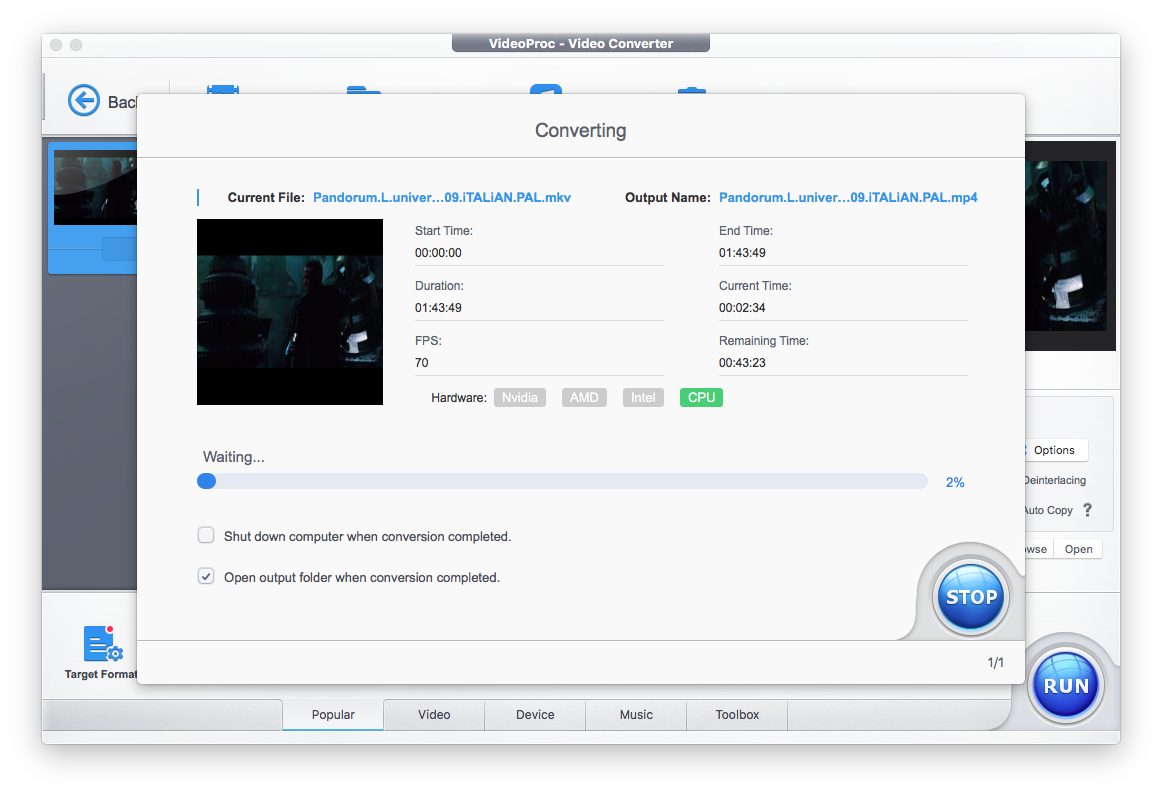This screenshot has height=794, width=1162.
Task: Click the Waiting... status text
Action: (x=233, y=457)
